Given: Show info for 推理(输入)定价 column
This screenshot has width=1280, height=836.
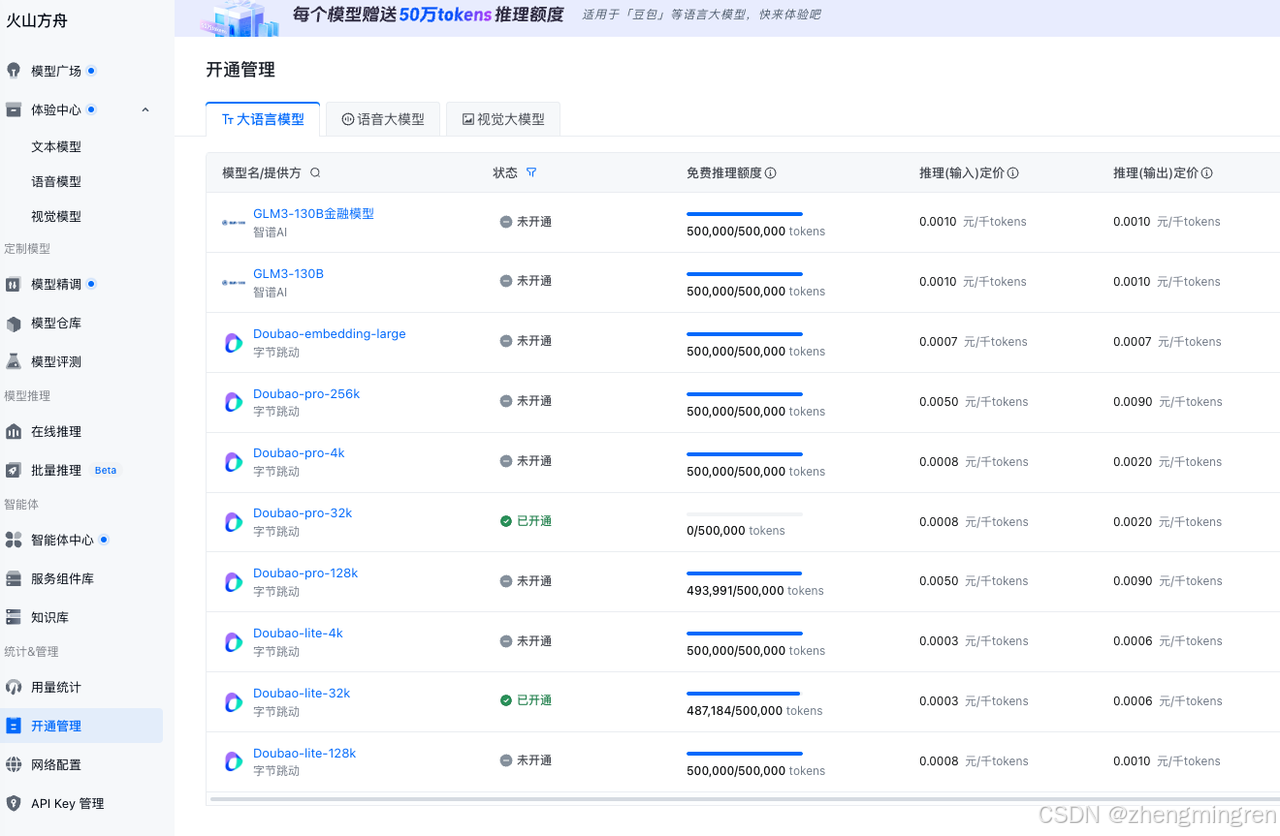Looking at the screenshot, I should point(1012,173).
